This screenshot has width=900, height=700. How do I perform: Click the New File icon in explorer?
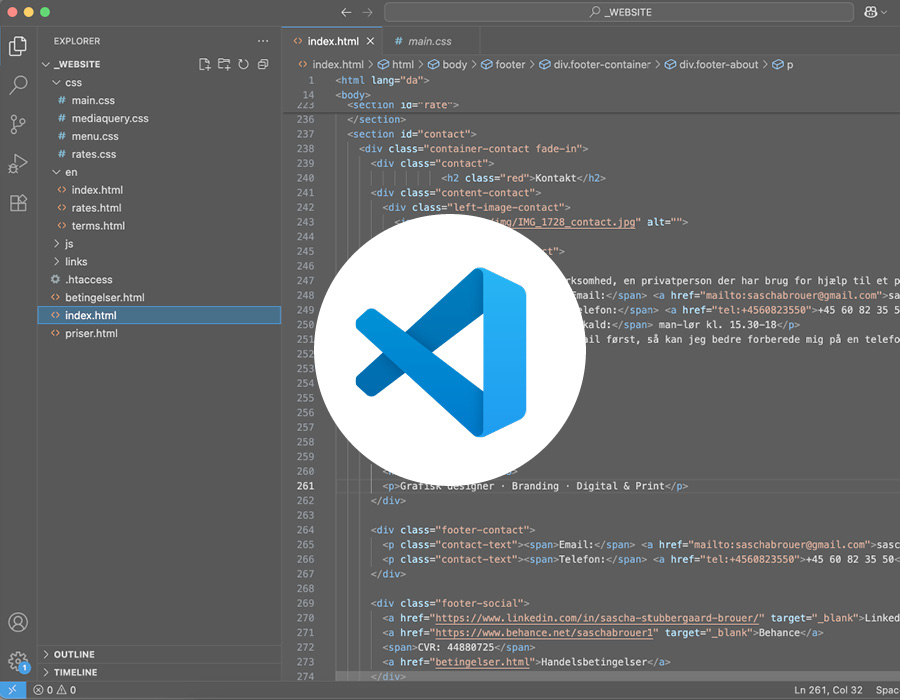(x=204, y=64)
